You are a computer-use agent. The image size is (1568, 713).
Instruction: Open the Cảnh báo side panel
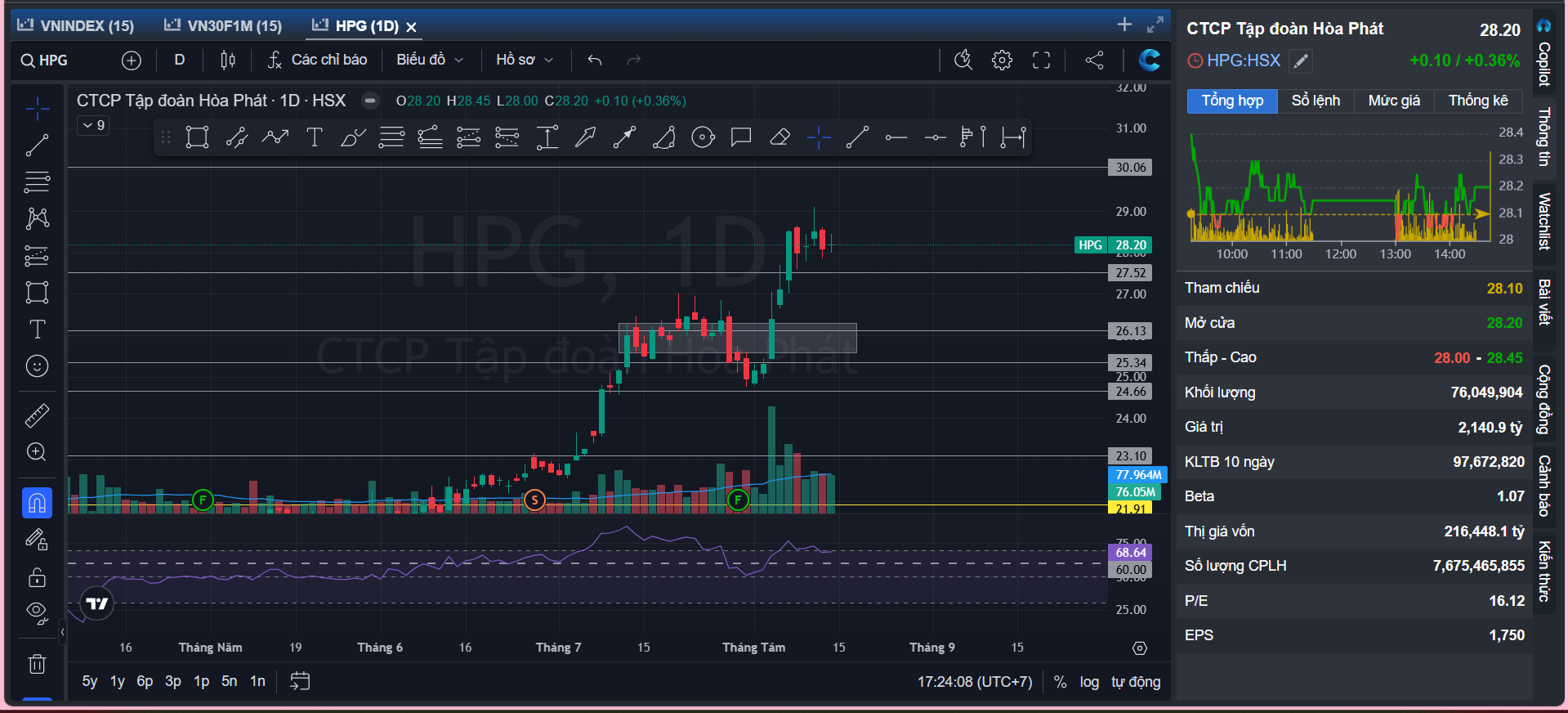tap(1543, 486)
